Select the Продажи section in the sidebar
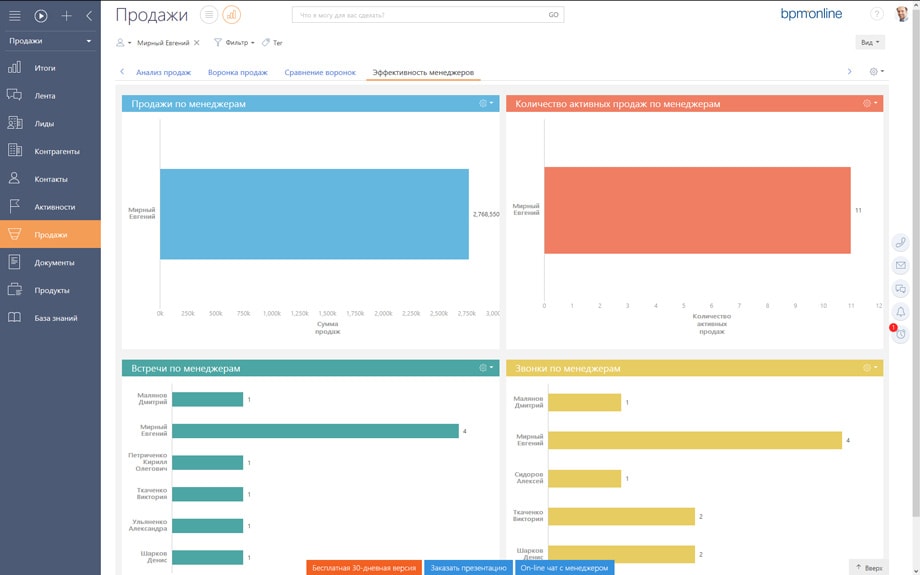The height and width of the screenshot is (575, 920). [50, 235]
